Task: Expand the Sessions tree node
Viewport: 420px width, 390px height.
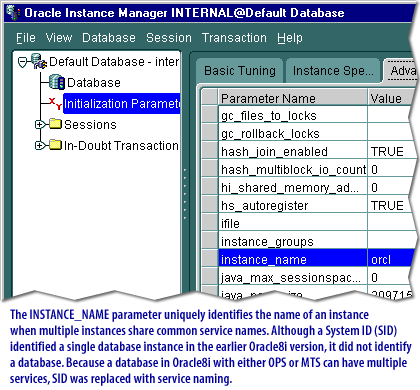Action: point(40,125)
